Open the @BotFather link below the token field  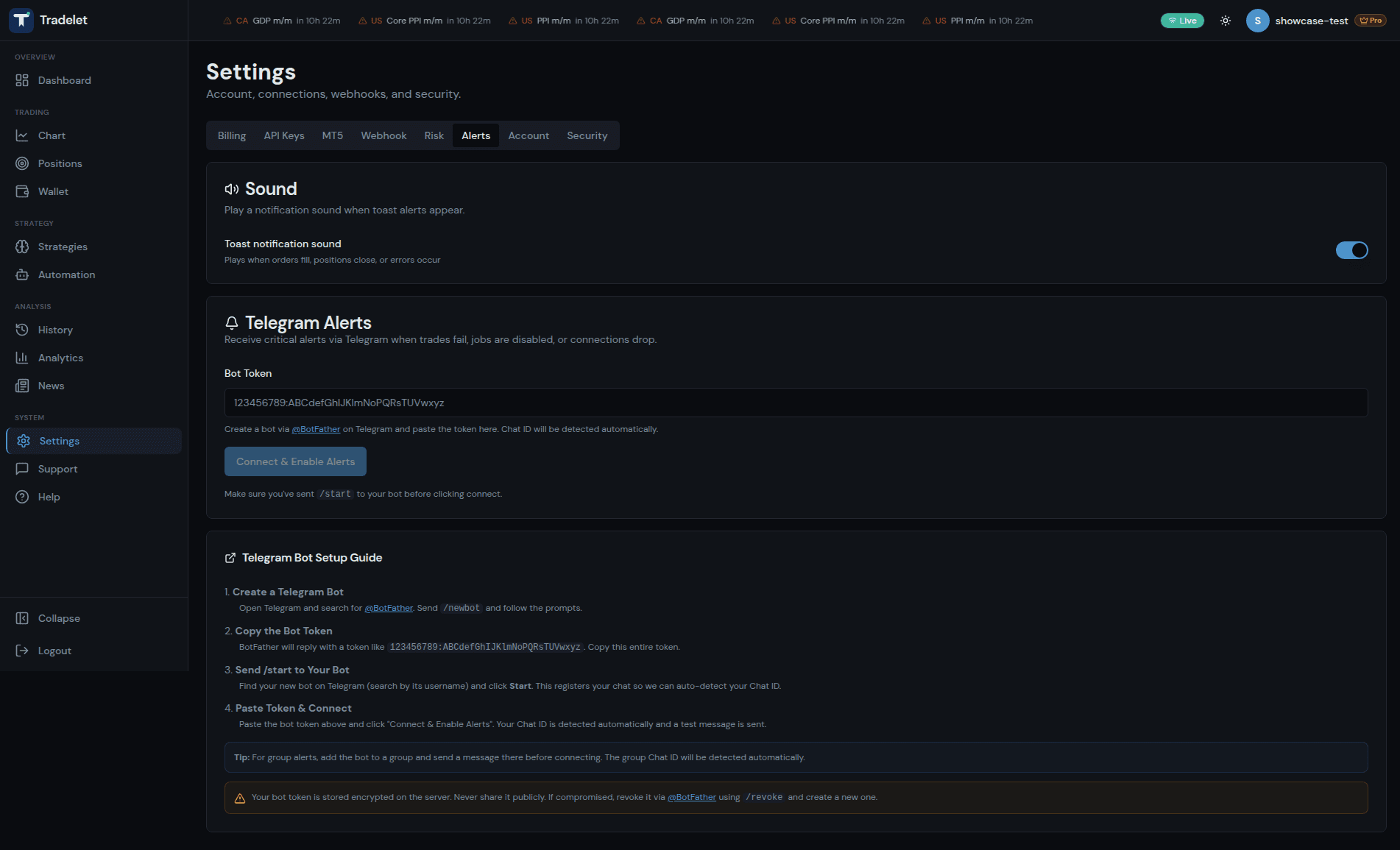point(316,429)
